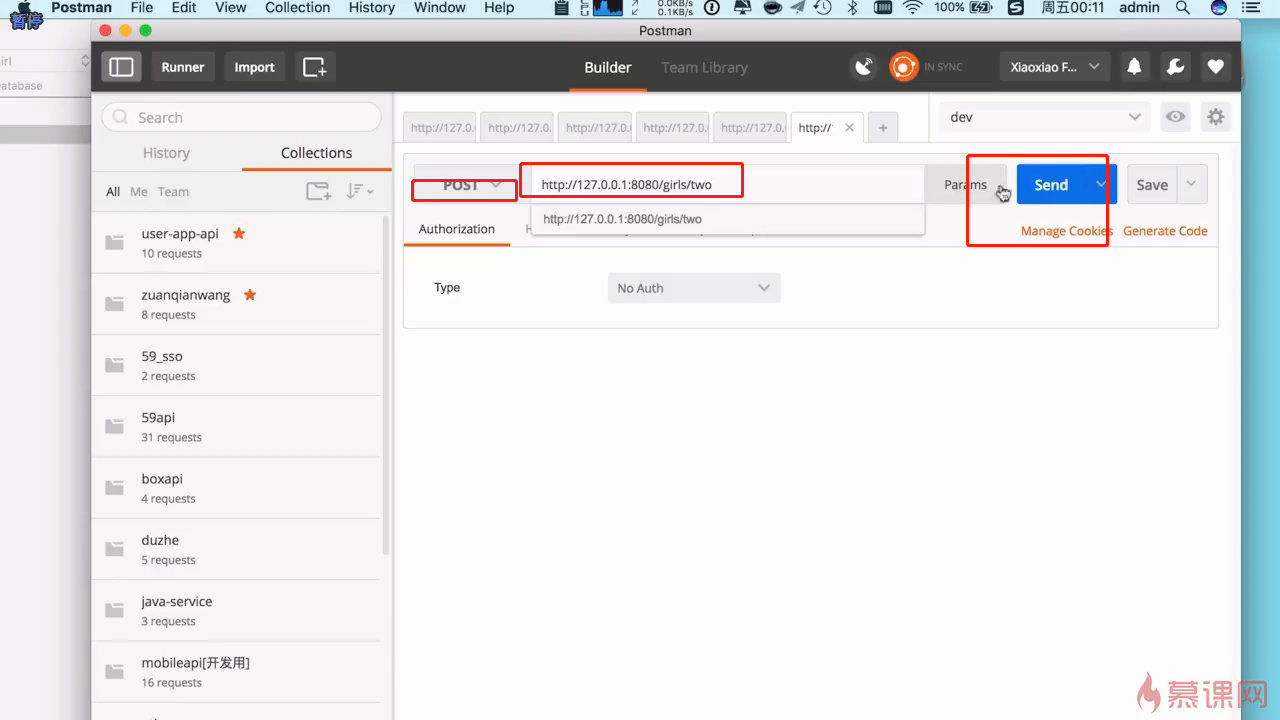Open the notifications bell icon
This screenshot has height=720, width=1280.
coord(1134,67)
